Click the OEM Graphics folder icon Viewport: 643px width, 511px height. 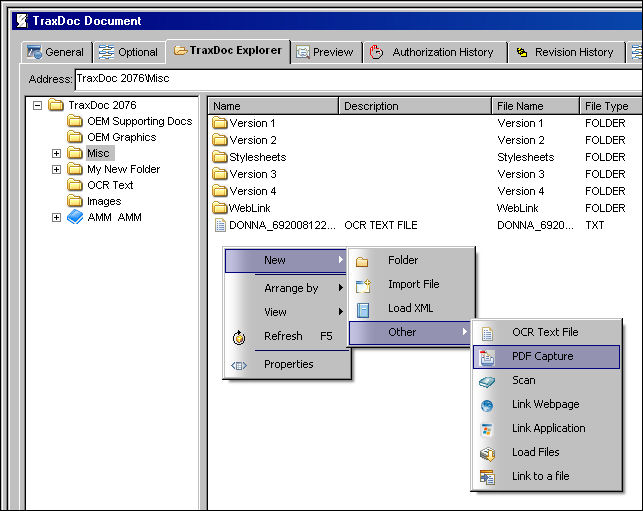coord(75,137)
